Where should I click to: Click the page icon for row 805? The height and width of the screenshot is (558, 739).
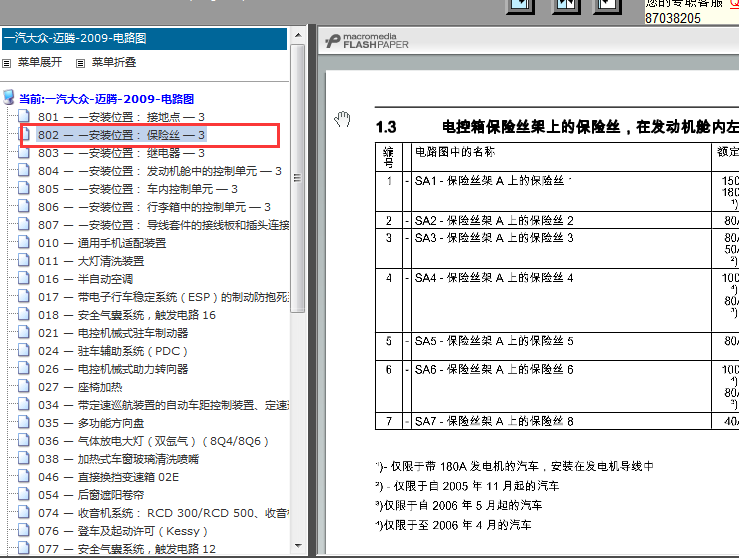click(x=24, y=188)
